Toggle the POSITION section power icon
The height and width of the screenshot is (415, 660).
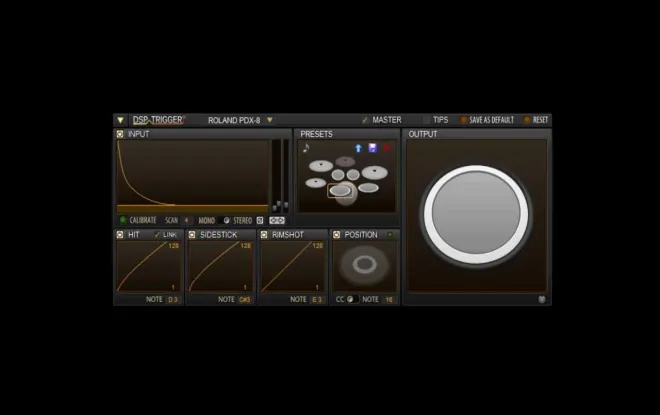point(336,234)
